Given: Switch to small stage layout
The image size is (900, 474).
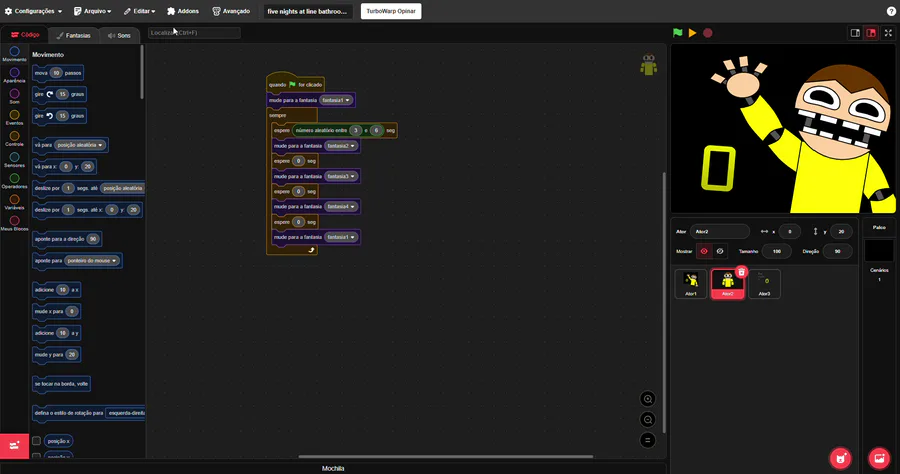Looking at the screenshot, I should (855, 33).
